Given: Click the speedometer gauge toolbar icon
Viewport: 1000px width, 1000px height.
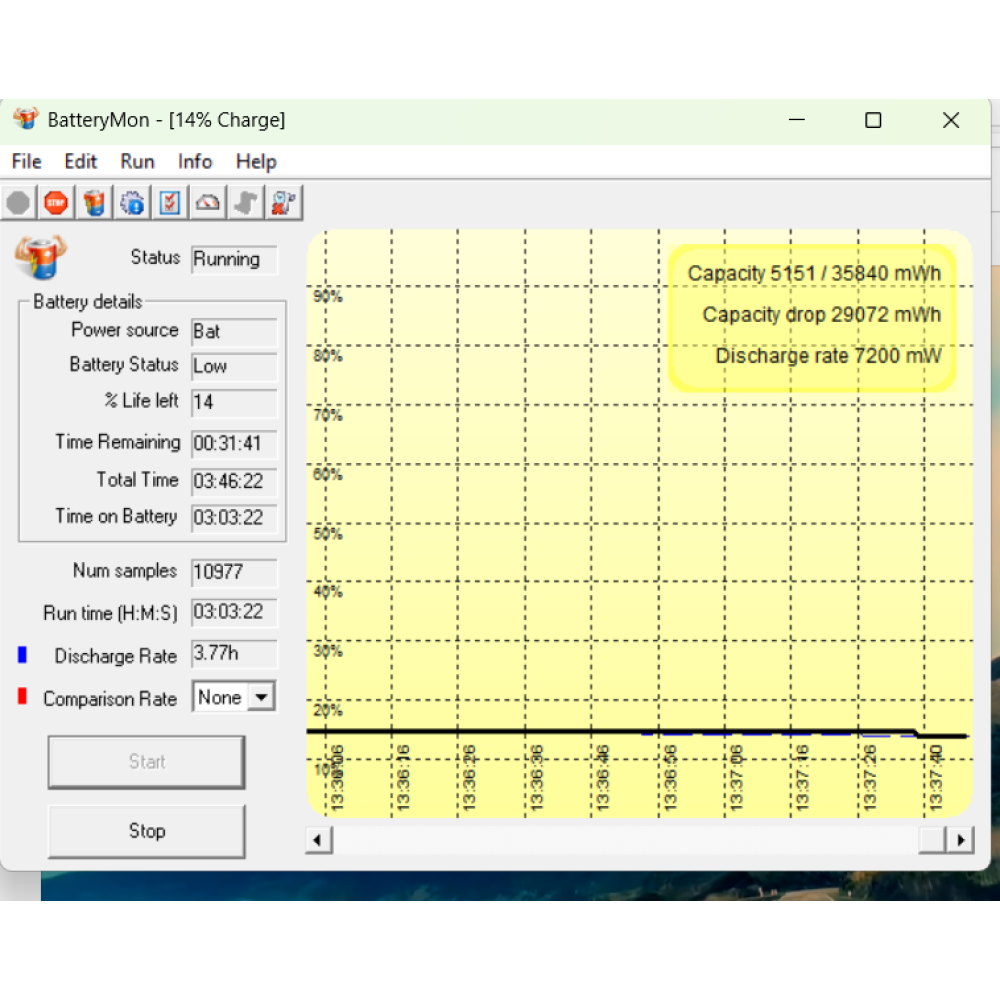Looking at the screenshot, I should 208,203.
